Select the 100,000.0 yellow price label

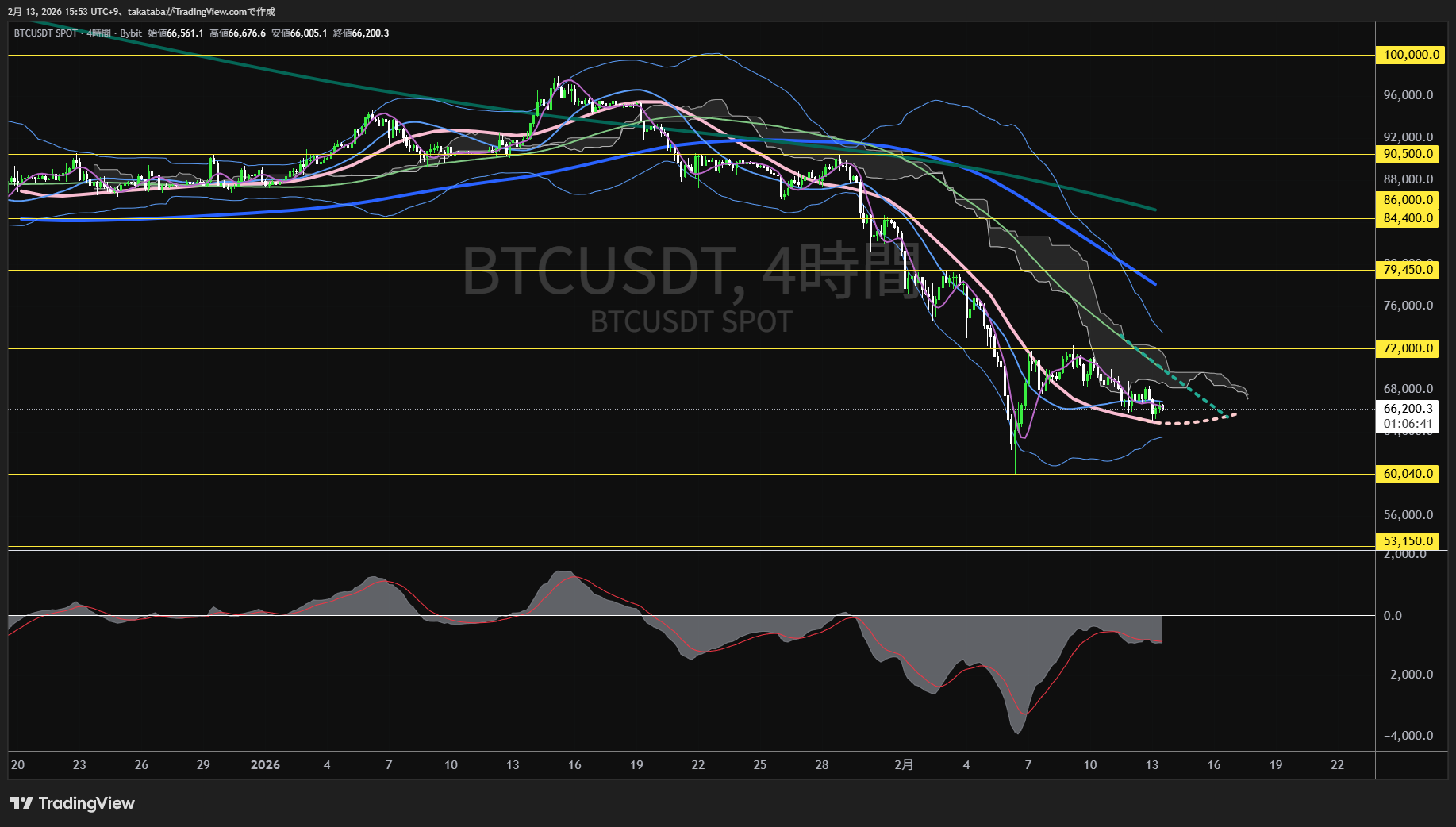(x=1409, y=55)
